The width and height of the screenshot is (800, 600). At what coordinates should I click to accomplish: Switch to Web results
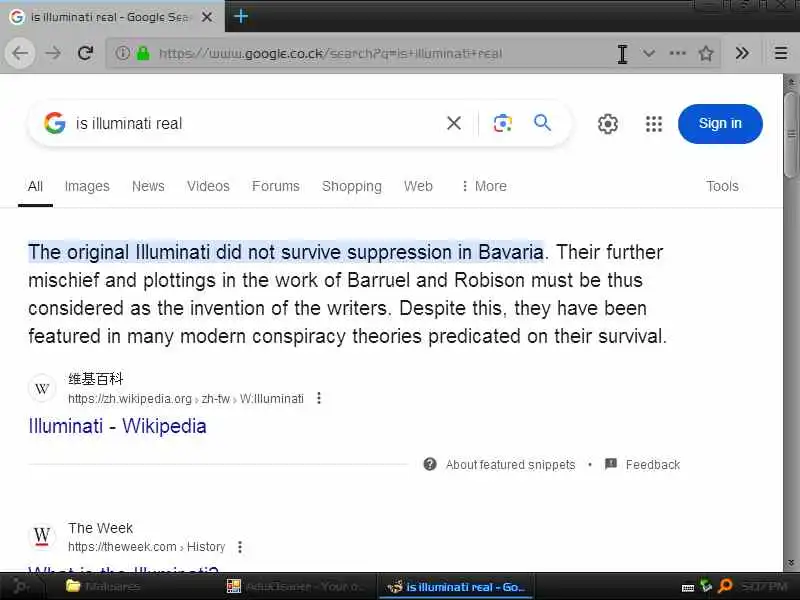click(418, 186)
